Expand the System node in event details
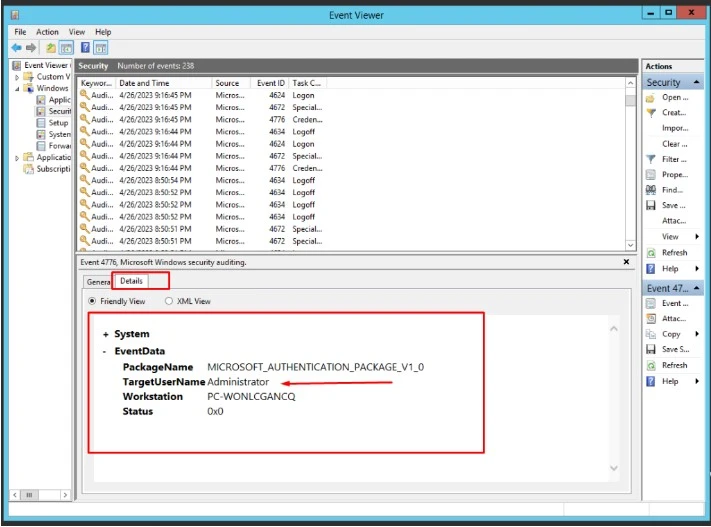 [x=105, y=335]
